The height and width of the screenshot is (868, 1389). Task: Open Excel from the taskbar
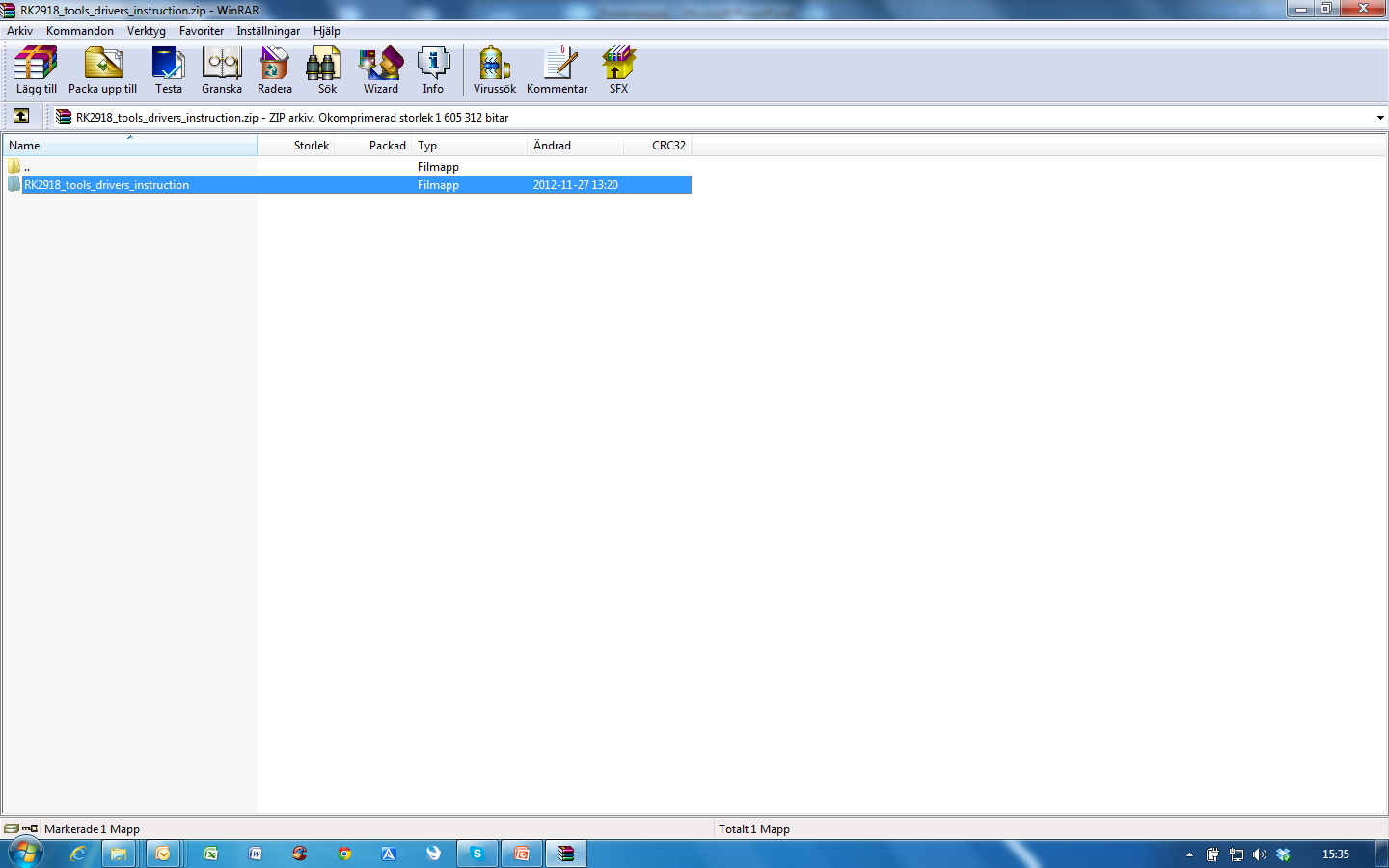(210, 854)
